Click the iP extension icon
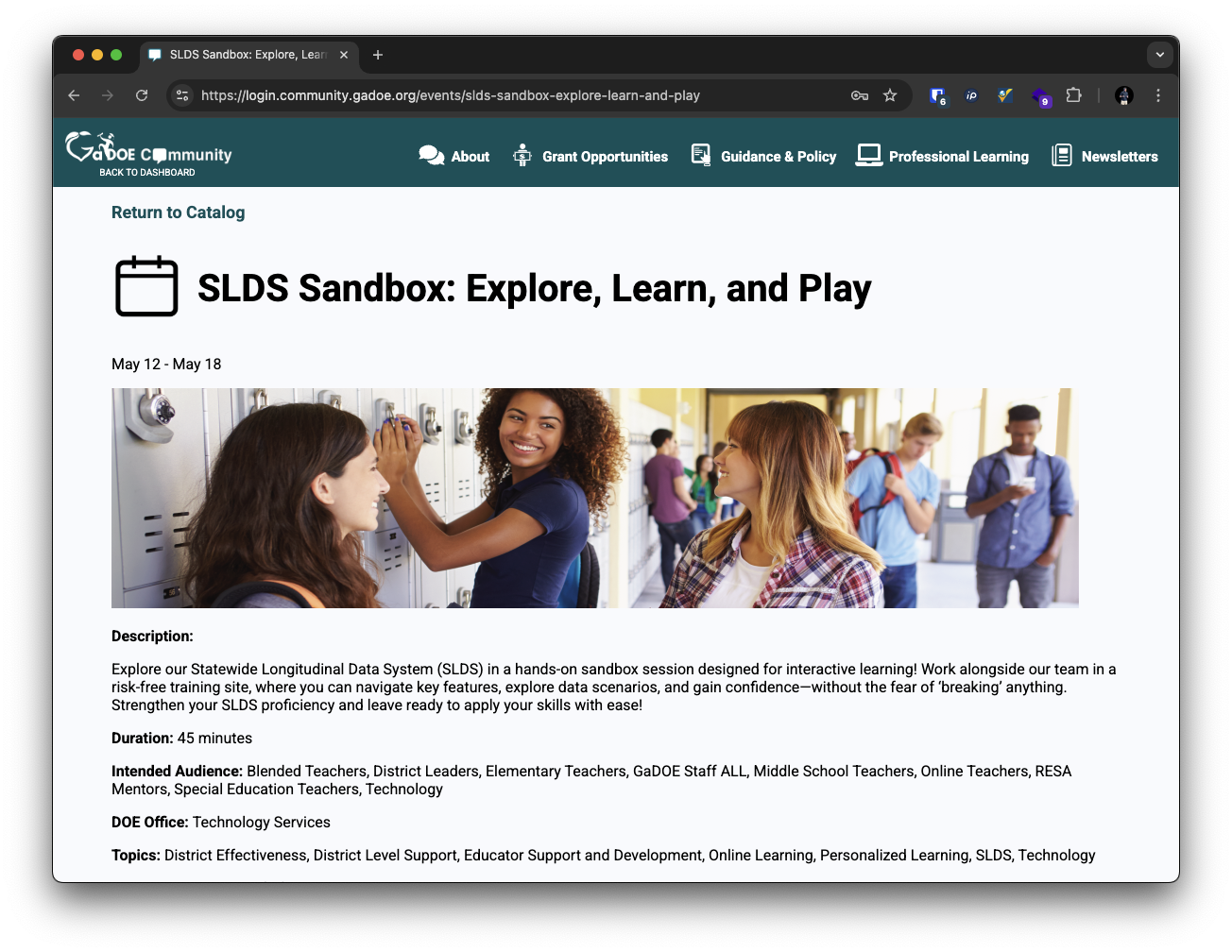The width and height of the screenshot is (1232, 952). click(971, 95)
